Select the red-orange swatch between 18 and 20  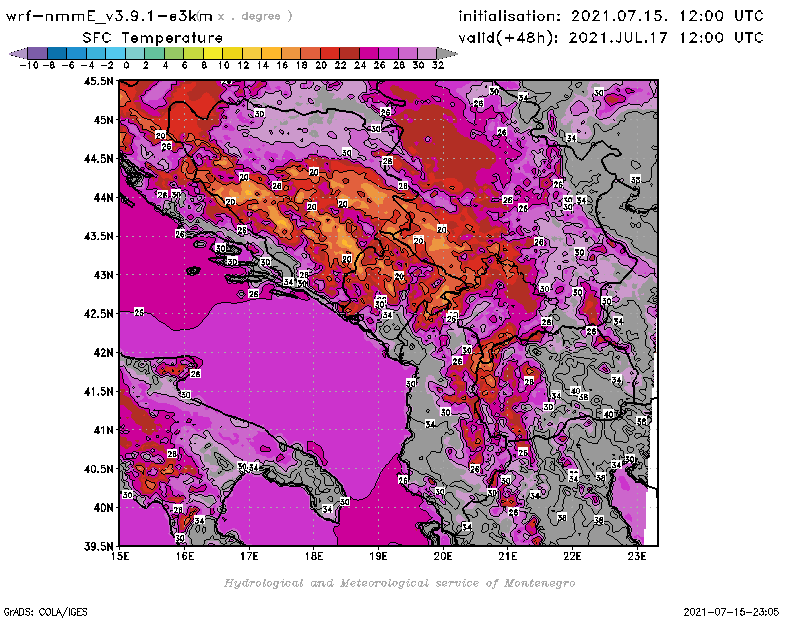coord(310,53)
